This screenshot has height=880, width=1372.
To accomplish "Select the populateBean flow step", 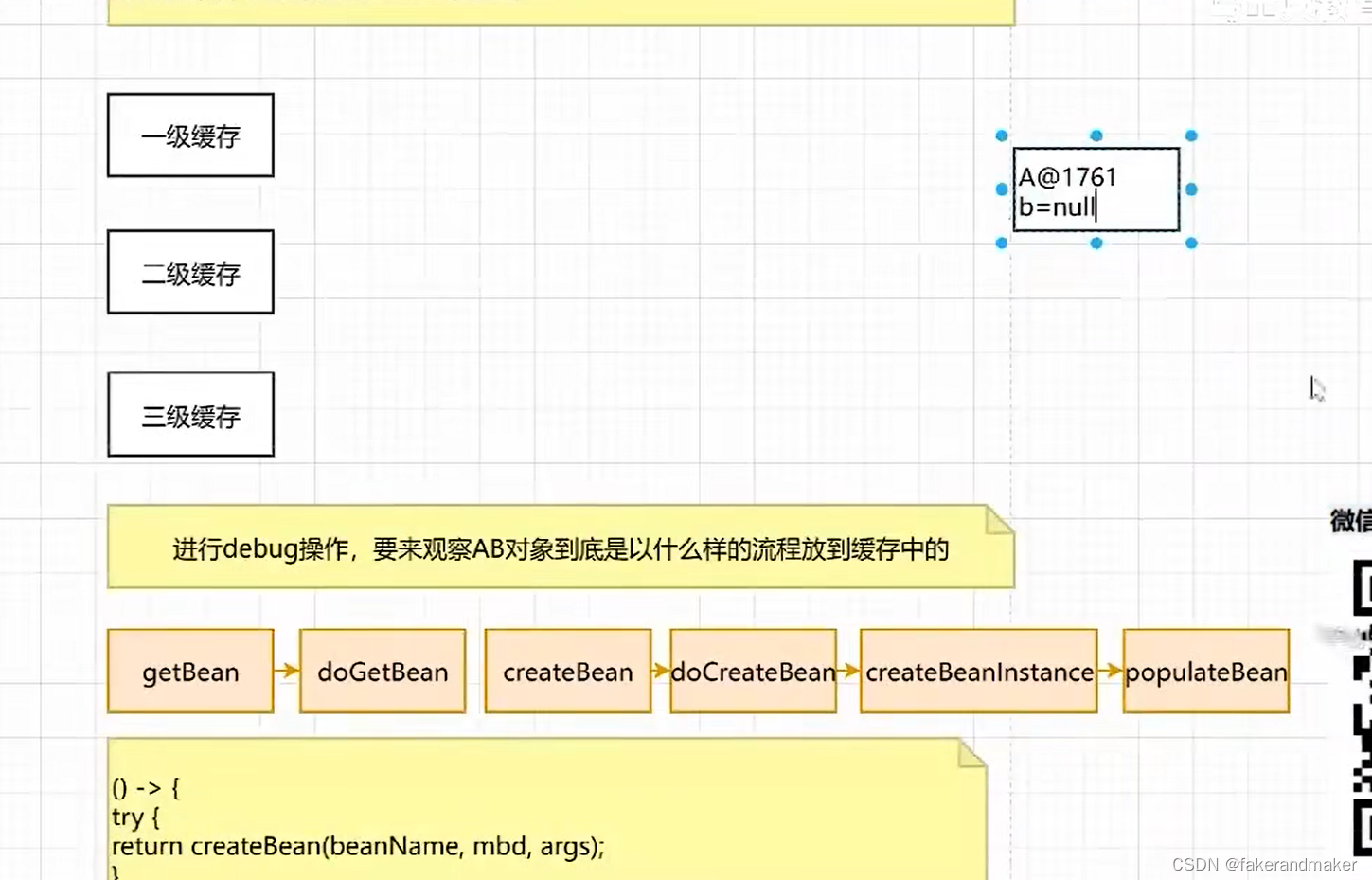I will coord(1205,672).
